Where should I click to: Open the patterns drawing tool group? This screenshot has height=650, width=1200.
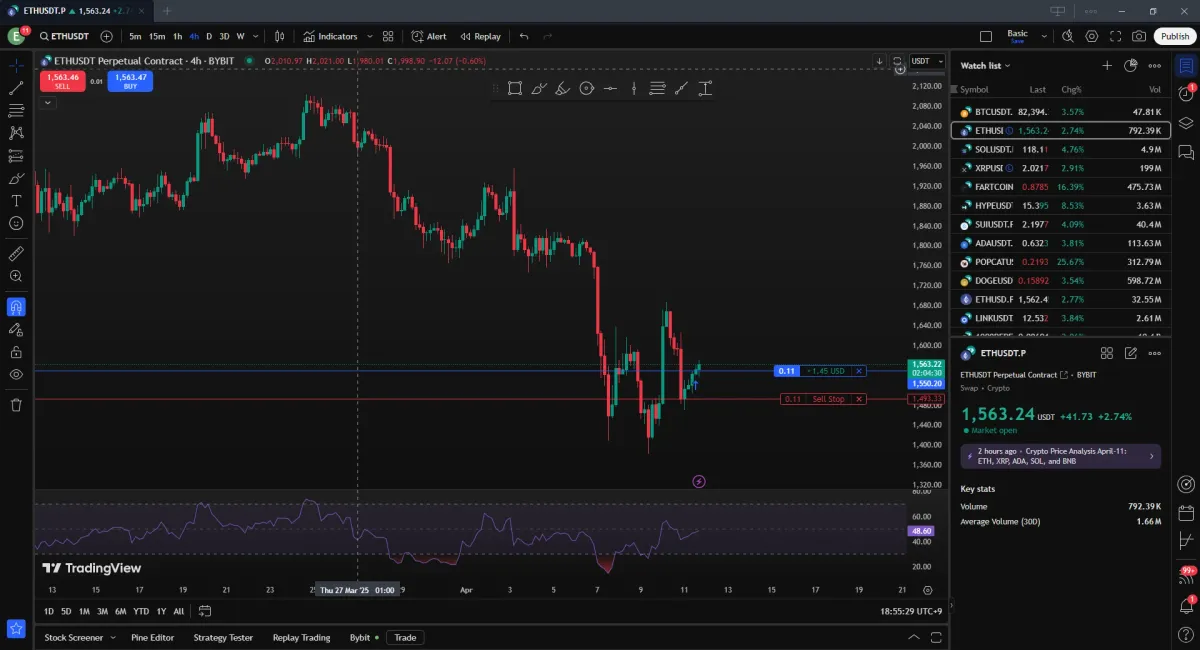pos(16,132)
